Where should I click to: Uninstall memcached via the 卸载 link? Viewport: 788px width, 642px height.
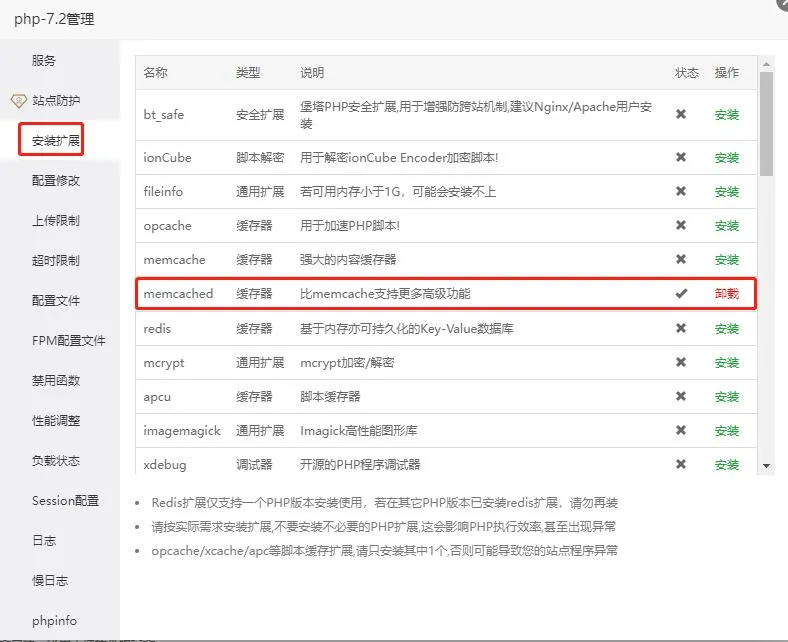tap(727, 294)
